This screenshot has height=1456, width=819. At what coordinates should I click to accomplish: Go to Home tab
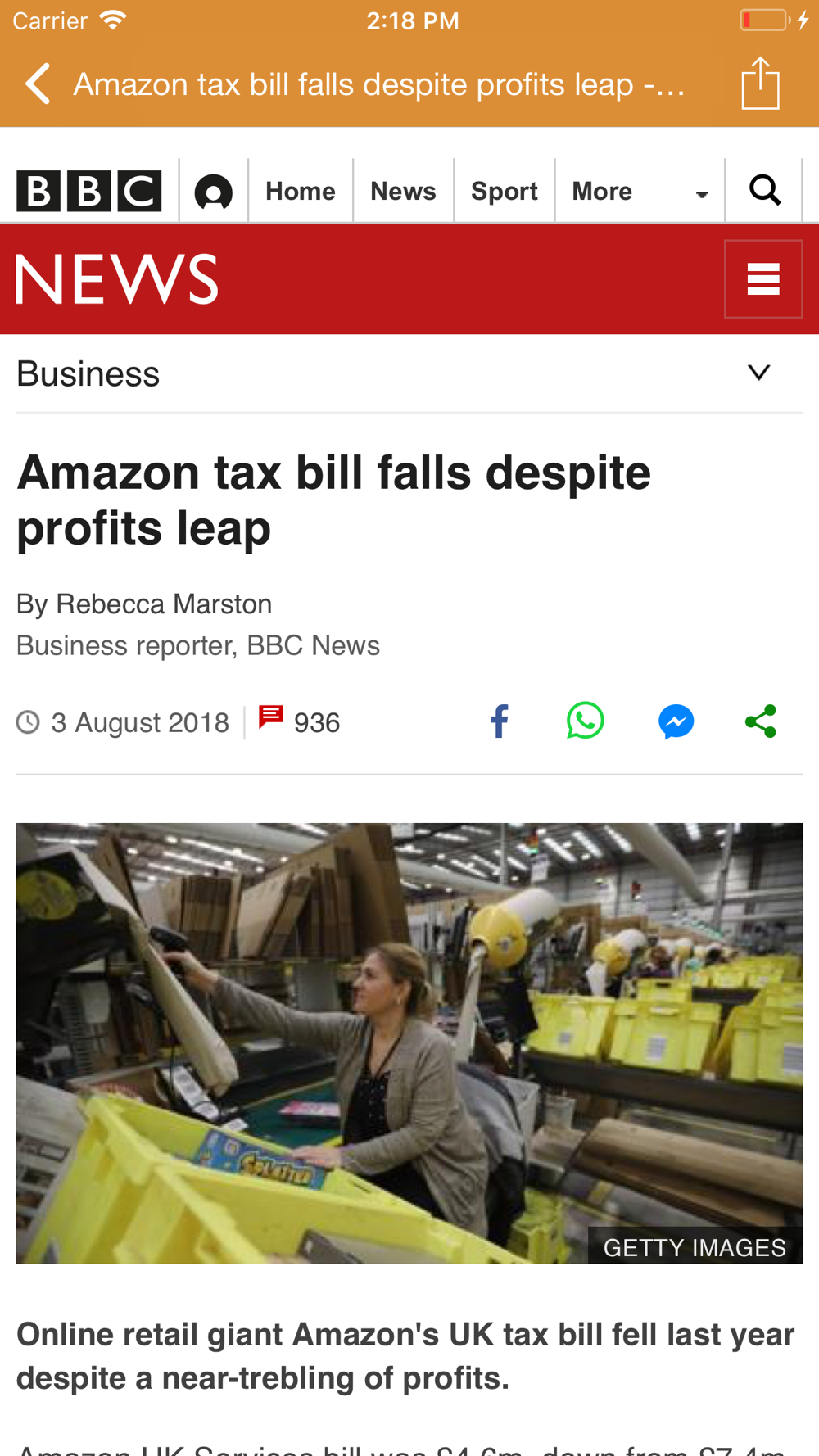click(301, 192)
